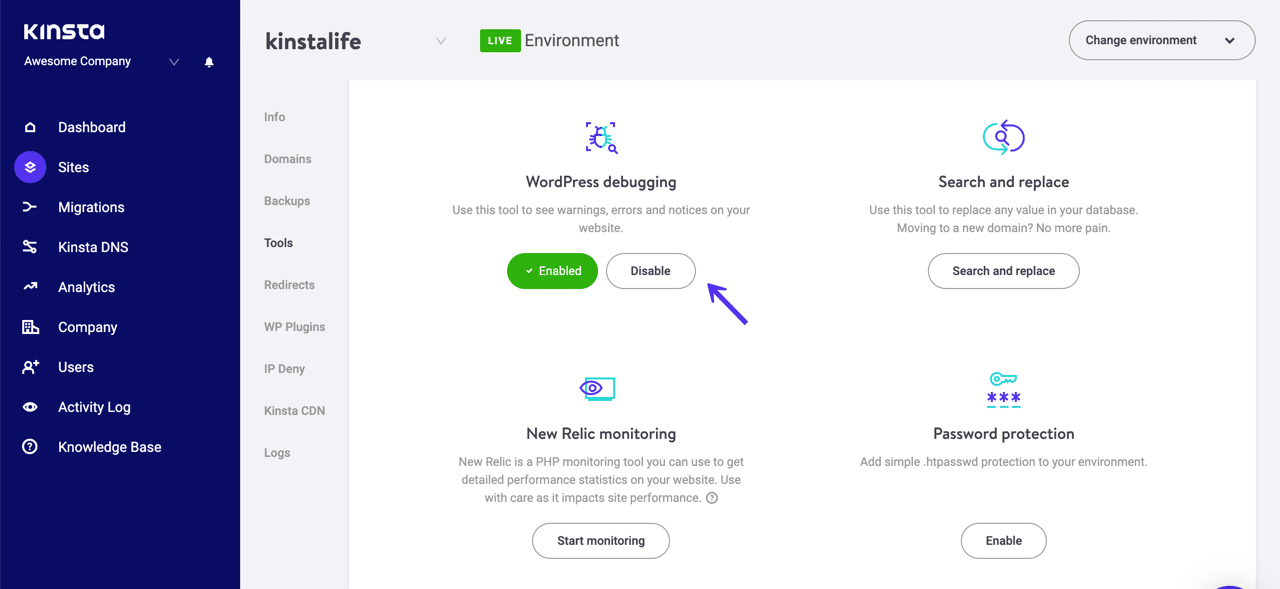Click the Password protection key icon
The height and width of the screenshot is (589, 1280).
point(1003,389)
